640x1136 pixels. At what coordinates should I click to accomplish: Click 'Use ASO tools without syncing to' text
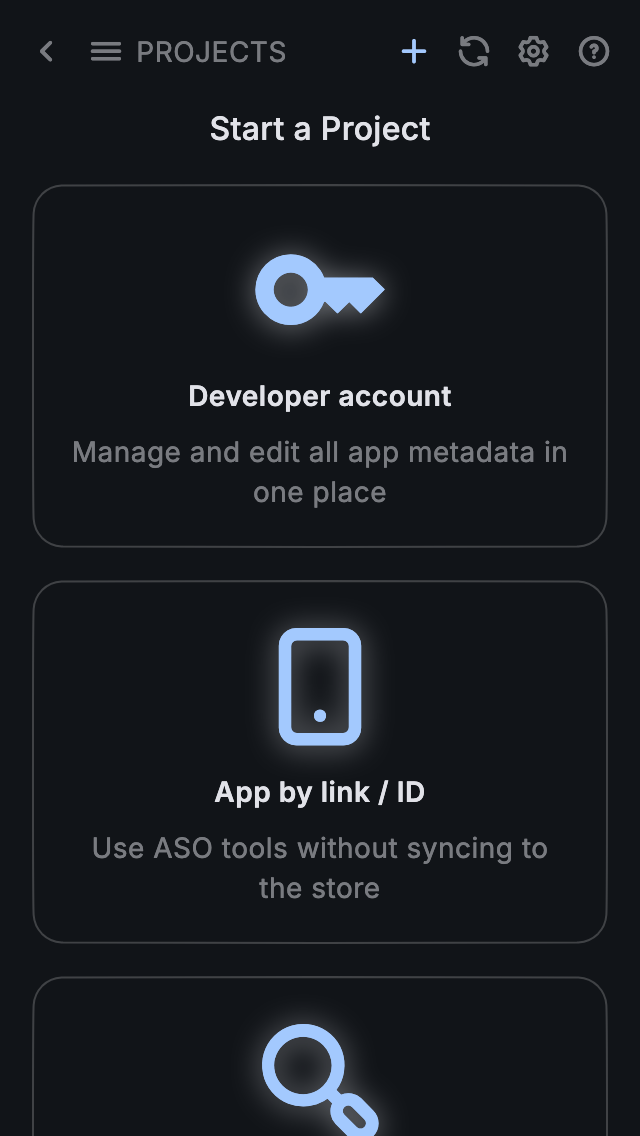(320, 848)
